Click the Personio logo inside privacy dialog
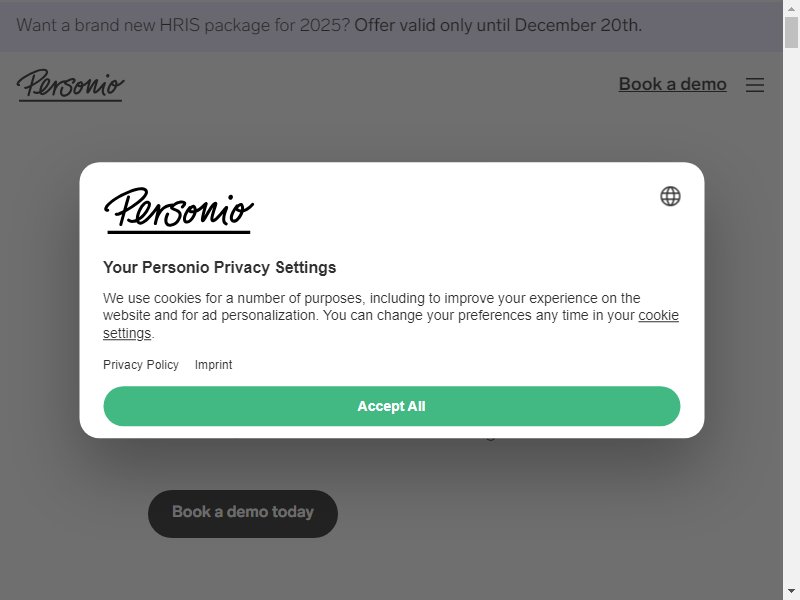This screenshot has width=800, height=600. pyautogui.click(x=179, y=210)
